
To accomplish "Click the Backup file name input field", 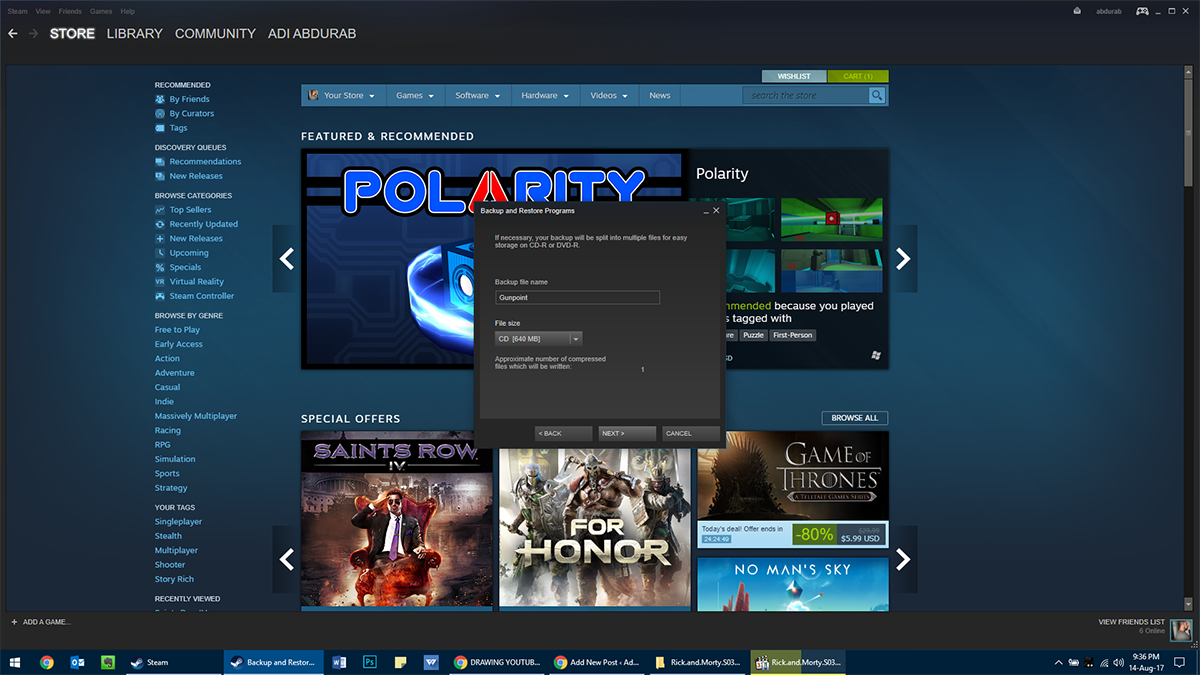I will 577,297.
